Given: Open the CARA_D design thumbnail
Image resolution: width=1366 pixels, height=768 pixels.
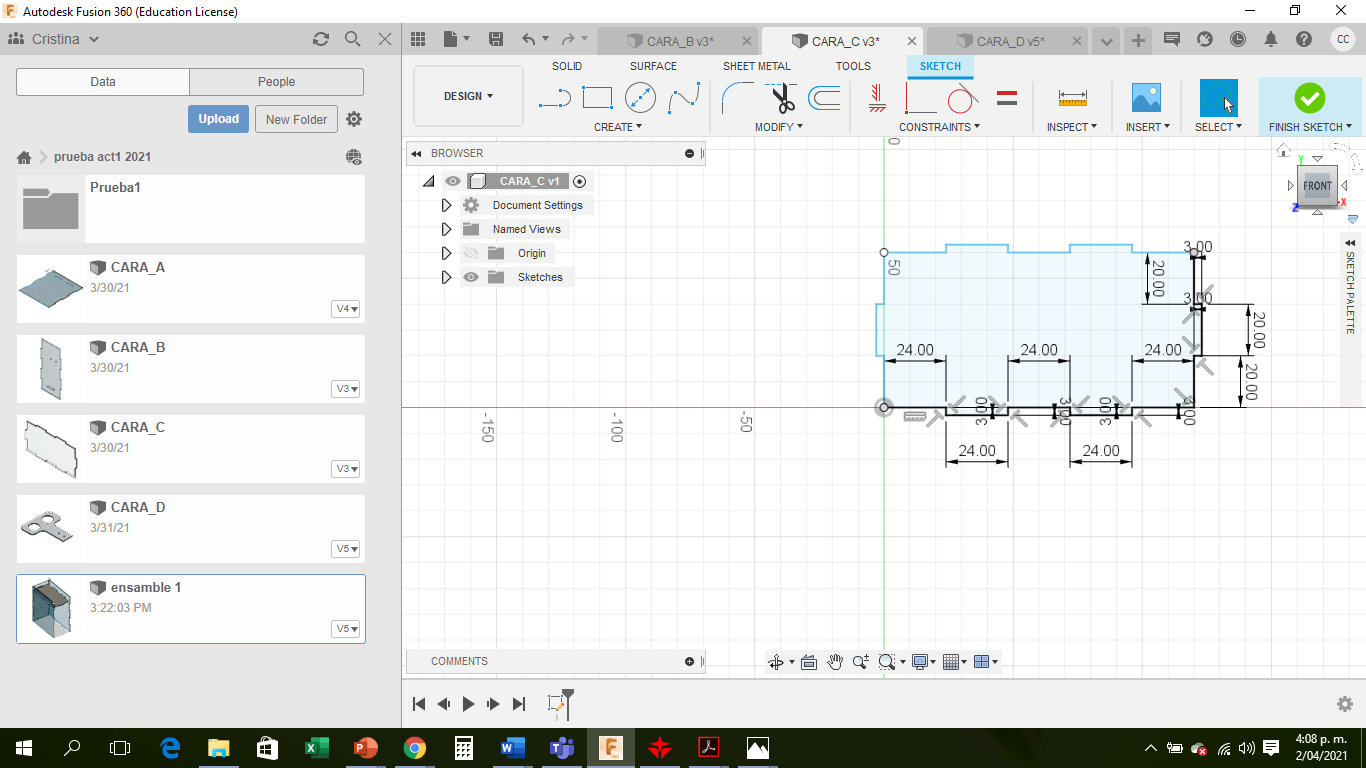Looking at the screenshot, I should tap(51, 529).
